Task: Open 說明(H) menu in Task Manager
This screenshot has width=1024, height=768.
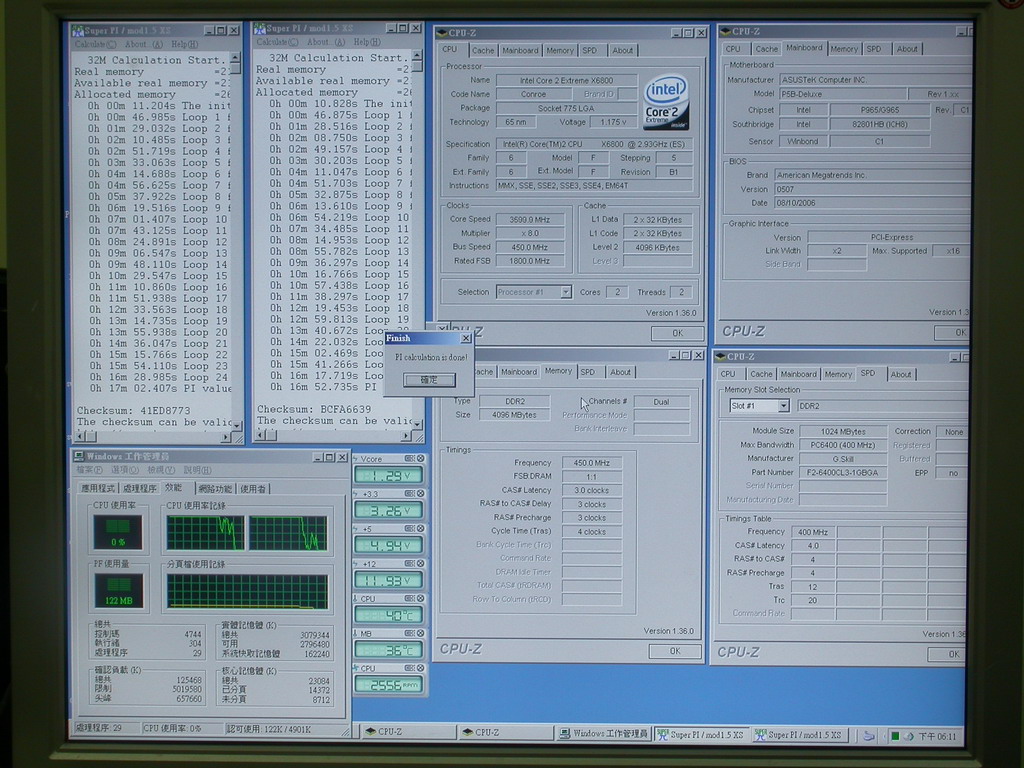Action: pyautogui.click(x=197, y=470)
